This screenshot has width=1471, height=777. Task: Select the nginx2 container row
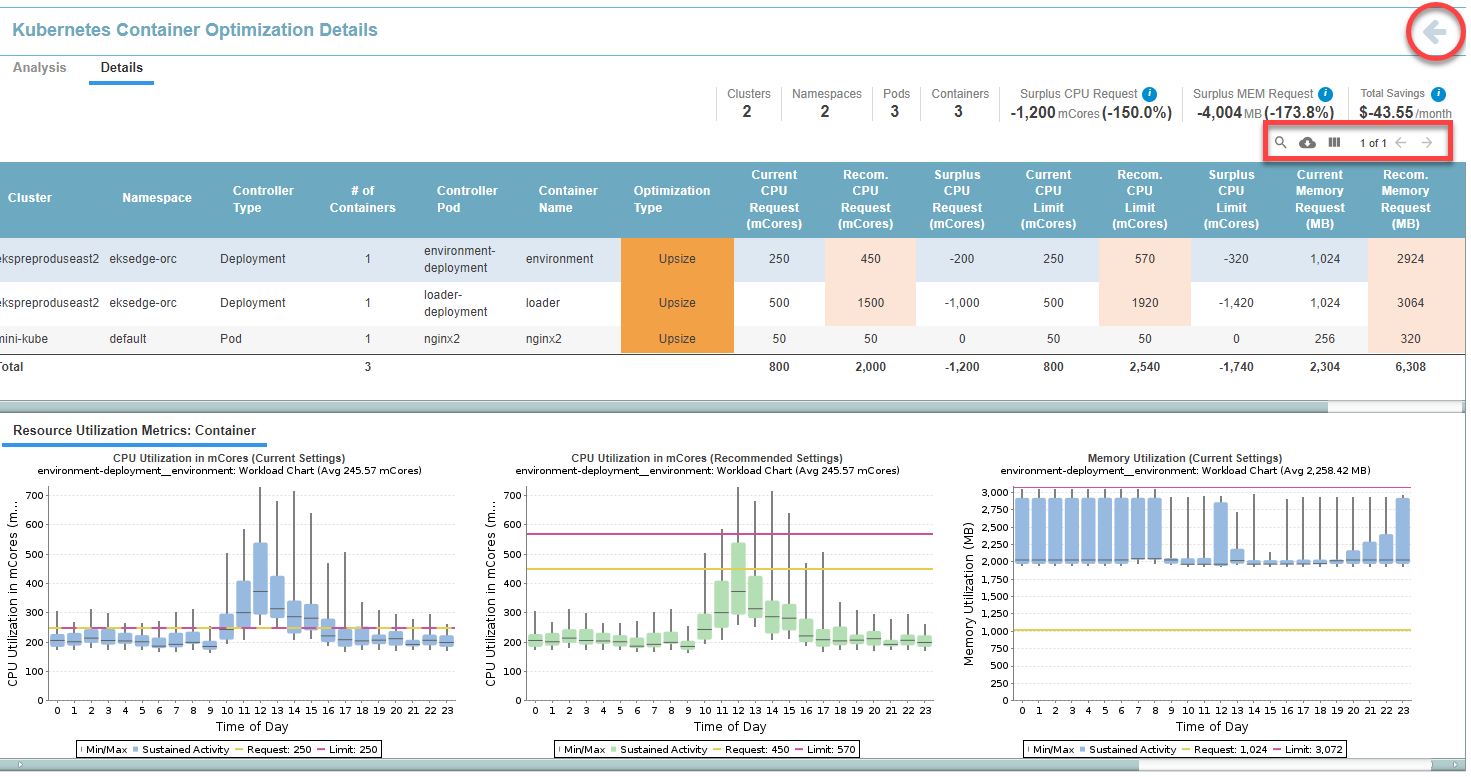pyautogui.click(x=543, y=339)
